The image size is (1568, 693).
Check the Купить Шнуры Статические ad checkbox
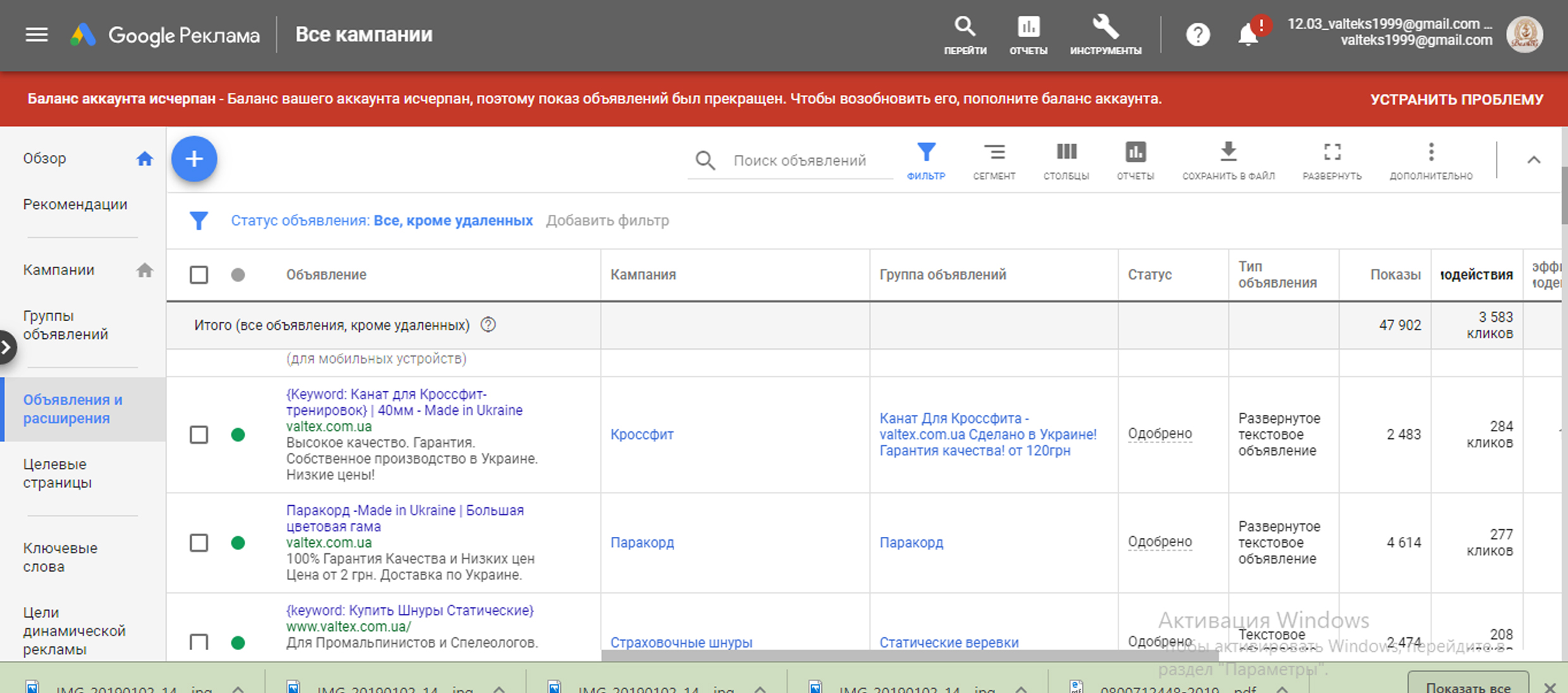pyautogui.click(x=199, y=642)
